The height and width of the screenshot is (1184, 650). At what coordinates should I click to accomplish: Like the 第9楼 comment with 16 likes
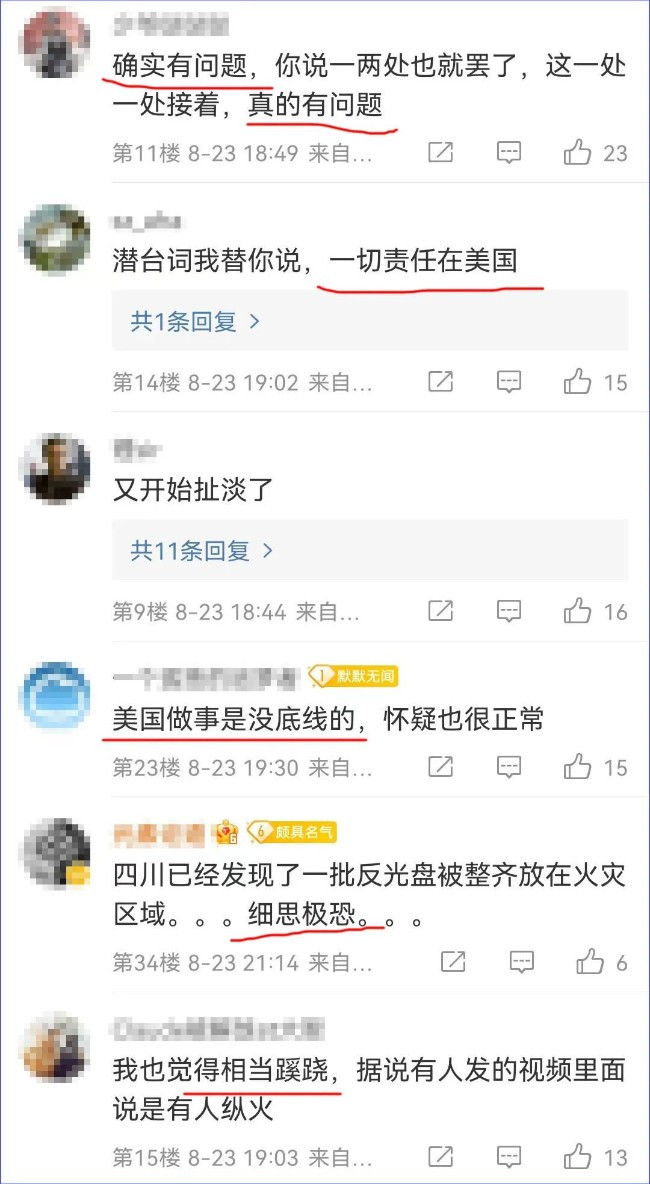tap(578, 611)
